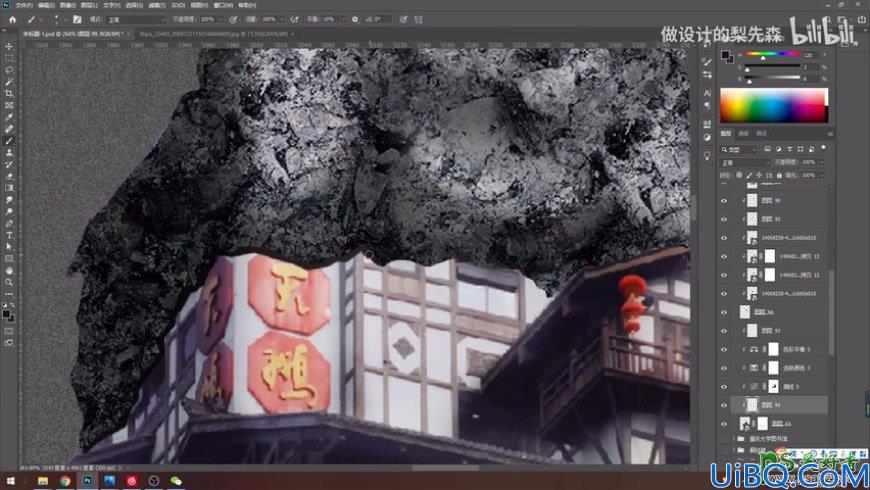870x490 pixels.
Task: Open the 窗口(W) menu
Action: [223, 5]
